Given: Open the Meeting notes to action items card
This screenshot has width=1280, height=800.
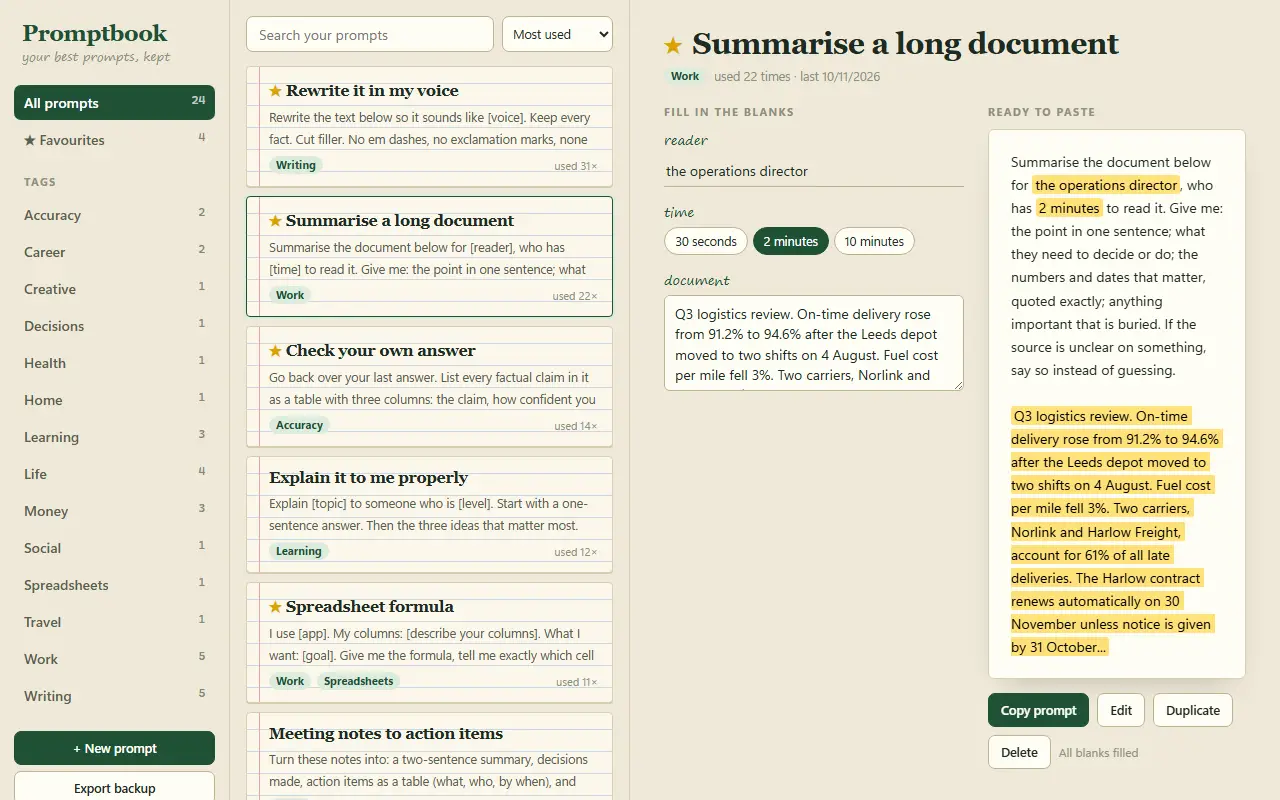Looking at the screenshot, I should 429,756.
